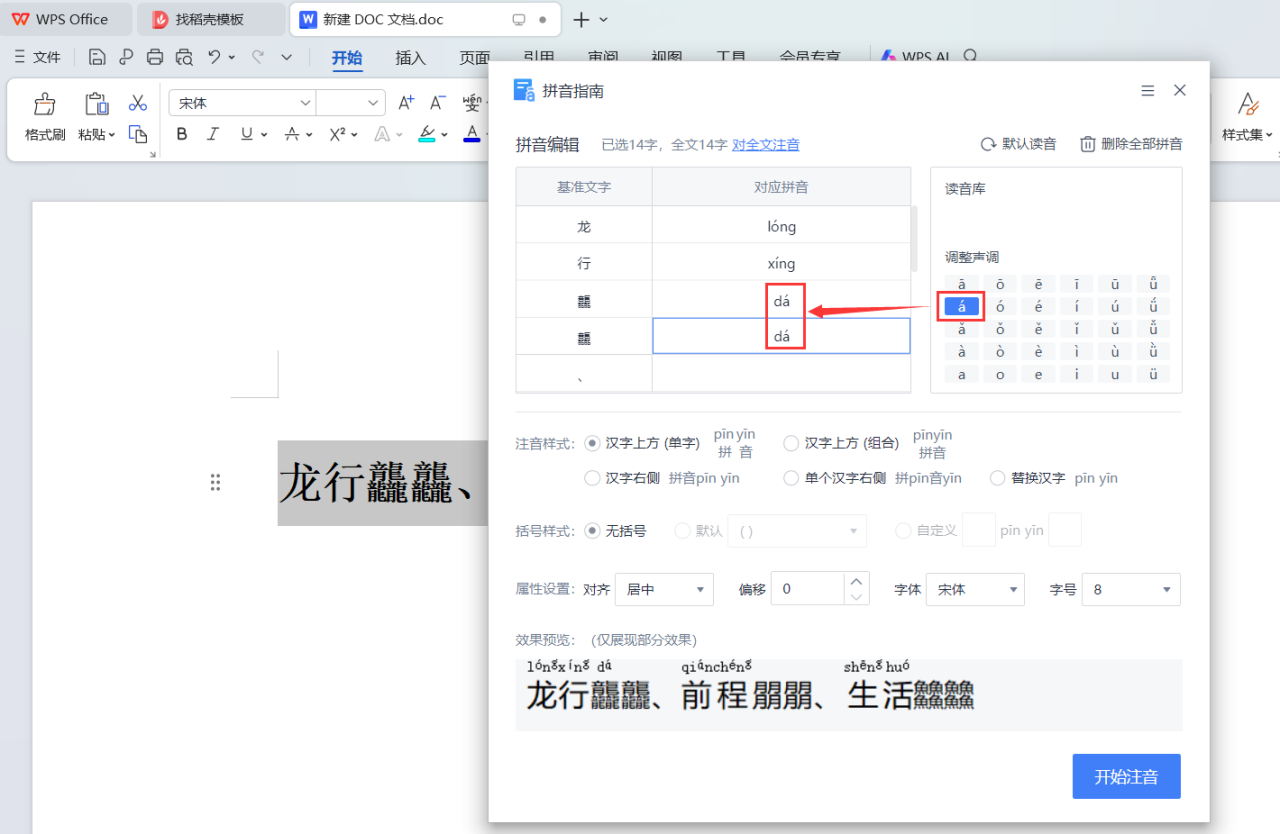Choose tone button ǎ in third row

[x=962, y=329]
